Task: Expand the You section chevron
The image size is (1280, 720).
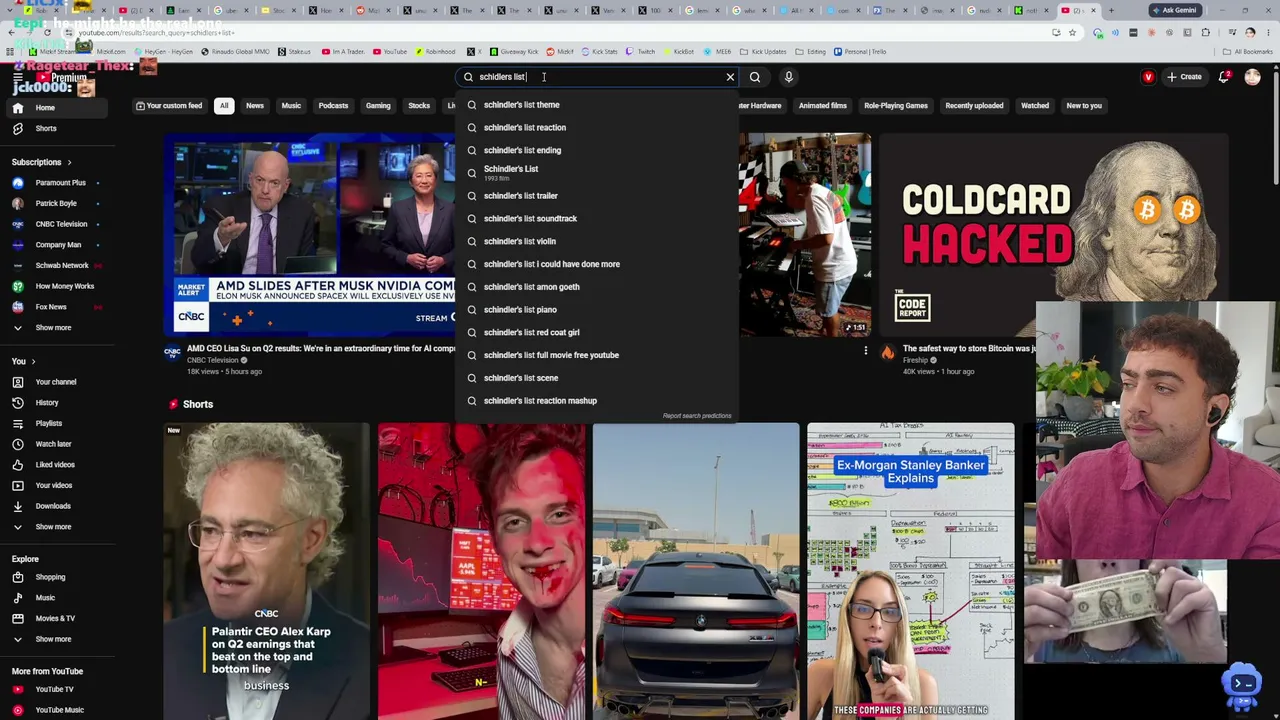Action: tap(33, 361)
